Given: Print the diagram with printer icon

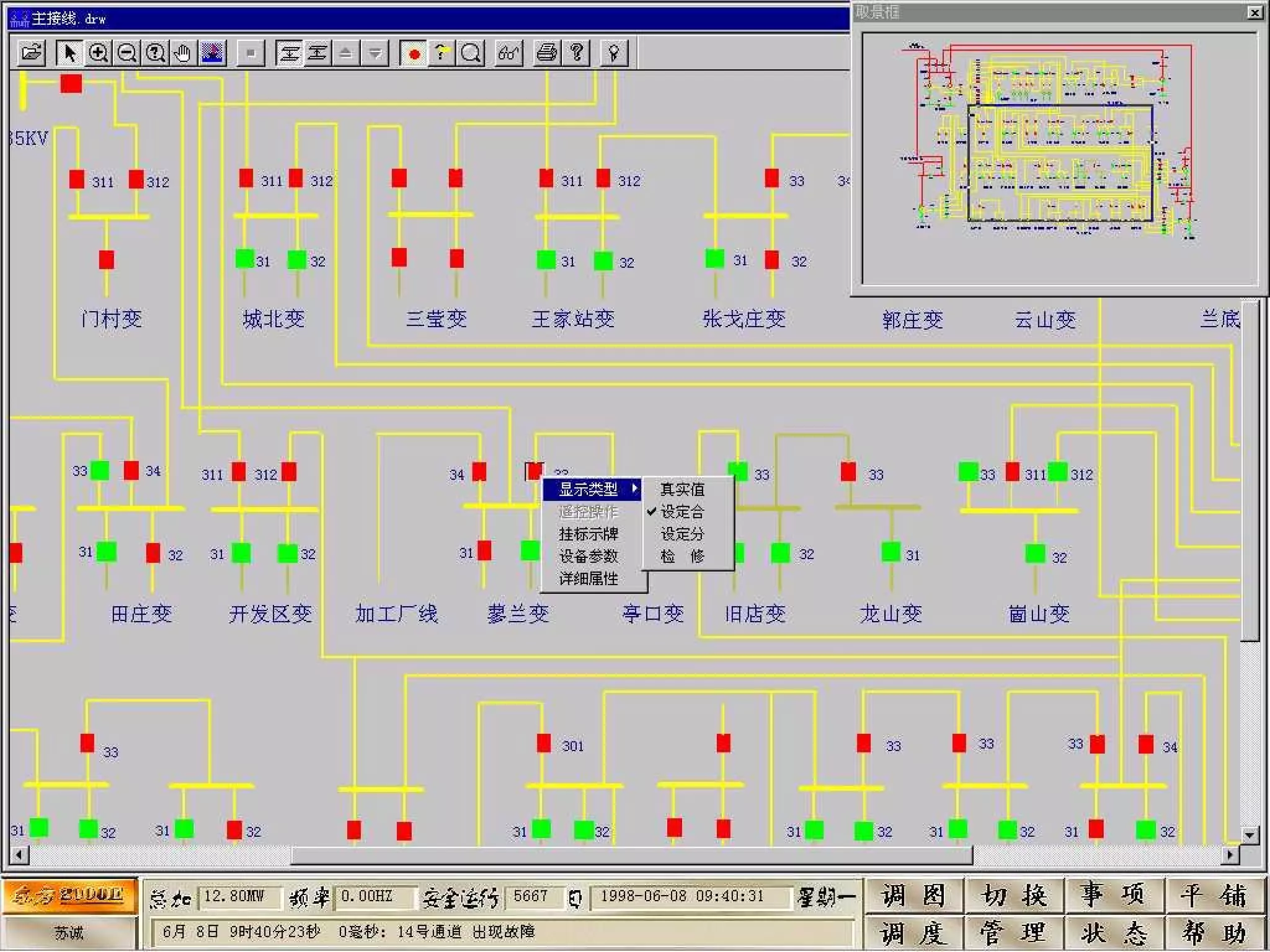Looking at the screenshot, I should 547,53.
